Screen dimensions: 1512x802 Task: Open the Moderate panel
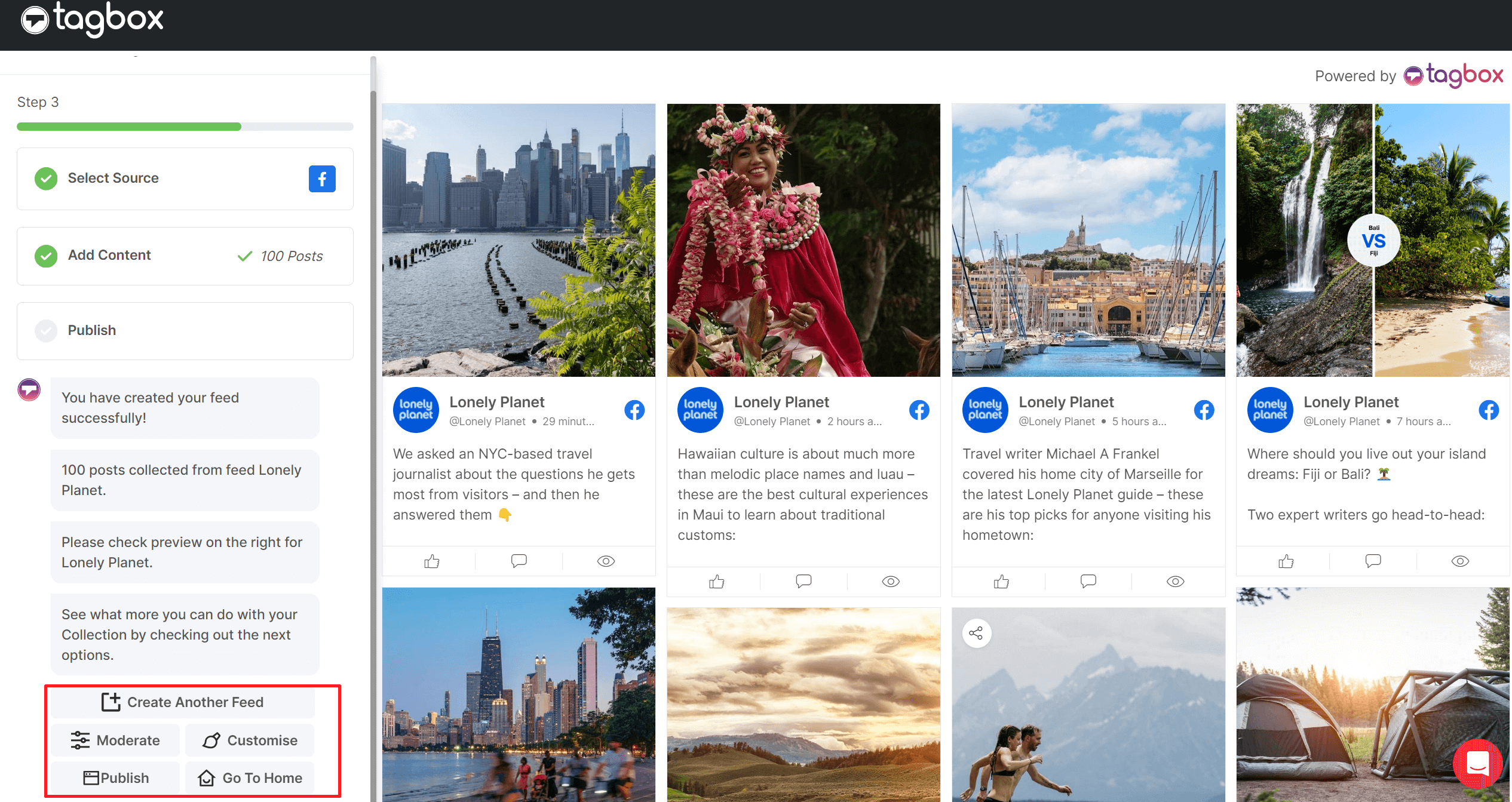115,740
